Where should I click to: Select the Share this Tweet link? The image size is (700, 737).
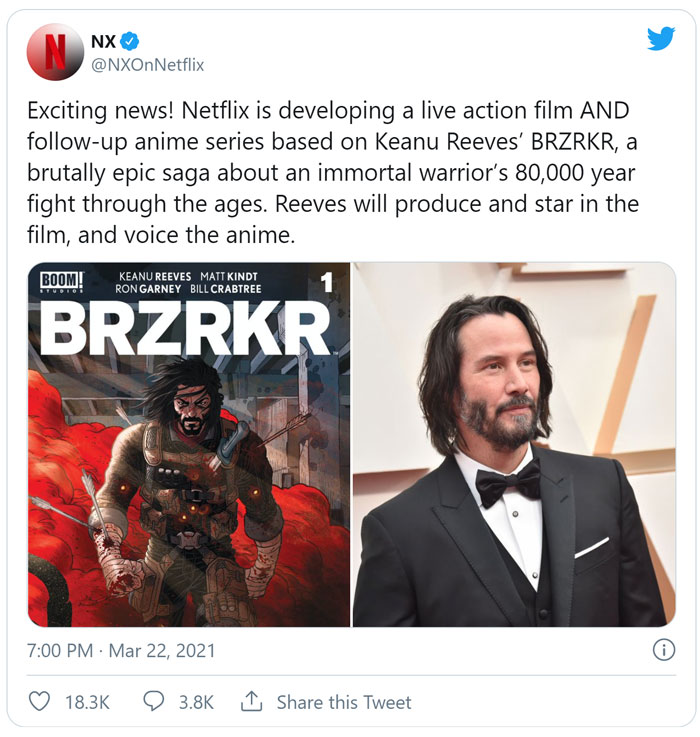coord(344,702)
